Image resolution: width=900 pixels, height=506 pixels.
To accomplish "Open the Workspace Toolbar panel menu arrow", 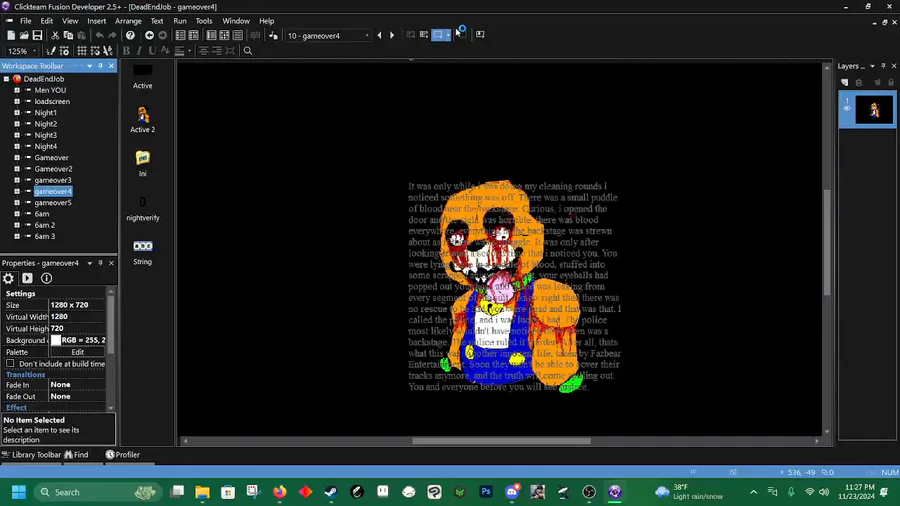I will click(x=90, y=66).
